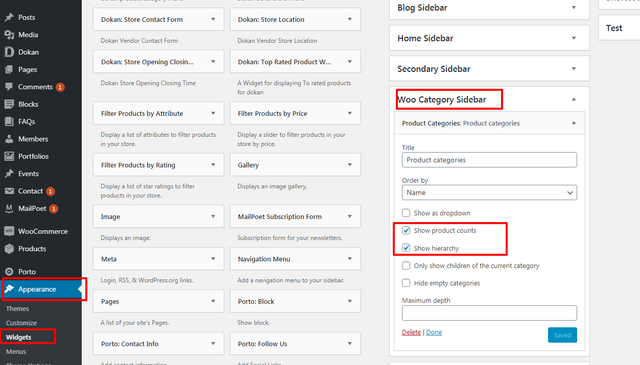Click the Blocks icon in sidebar
Image resolution: width=640 pixels, height=365 pixels.
coord(9,104)
